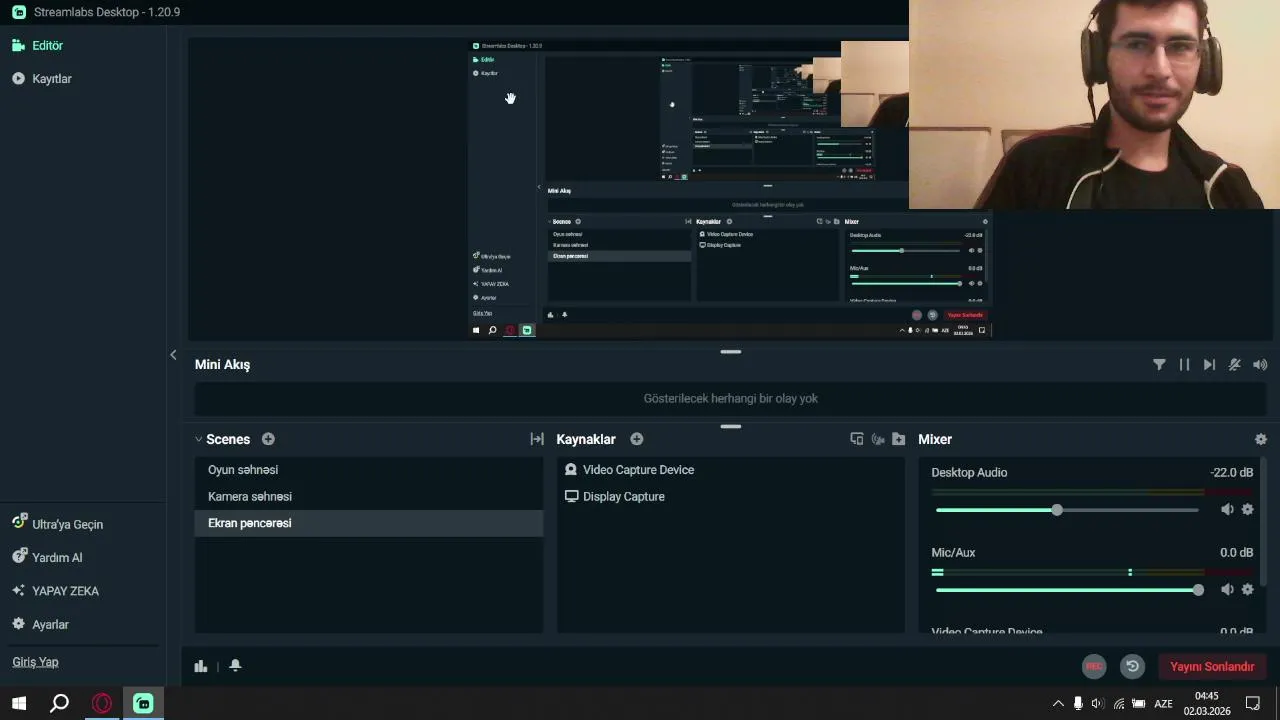Open the notifications bell in footer
The image size is (1280, 720).
point(235,666)
